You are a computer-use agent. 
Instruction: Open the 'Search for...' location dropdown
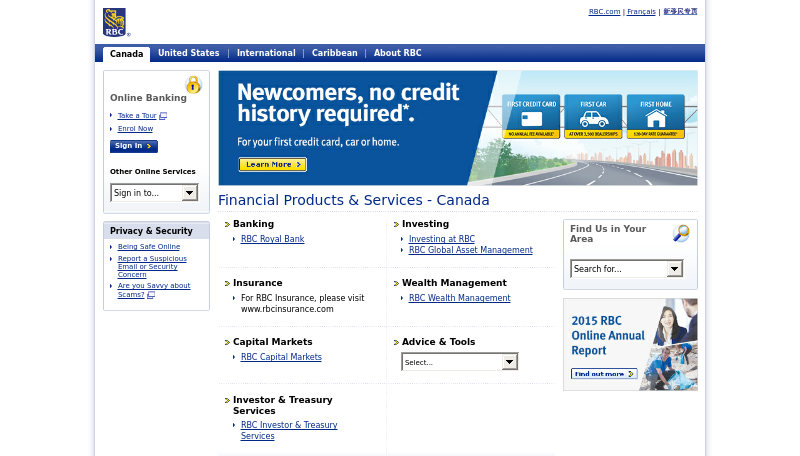[627, 269]
